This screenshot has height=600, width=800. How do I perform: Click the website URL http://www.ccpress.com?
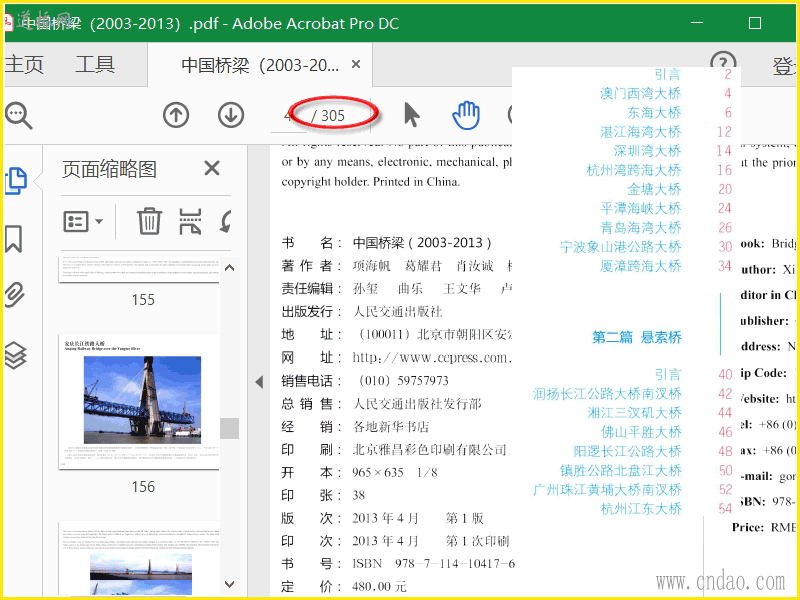(432, 358)
